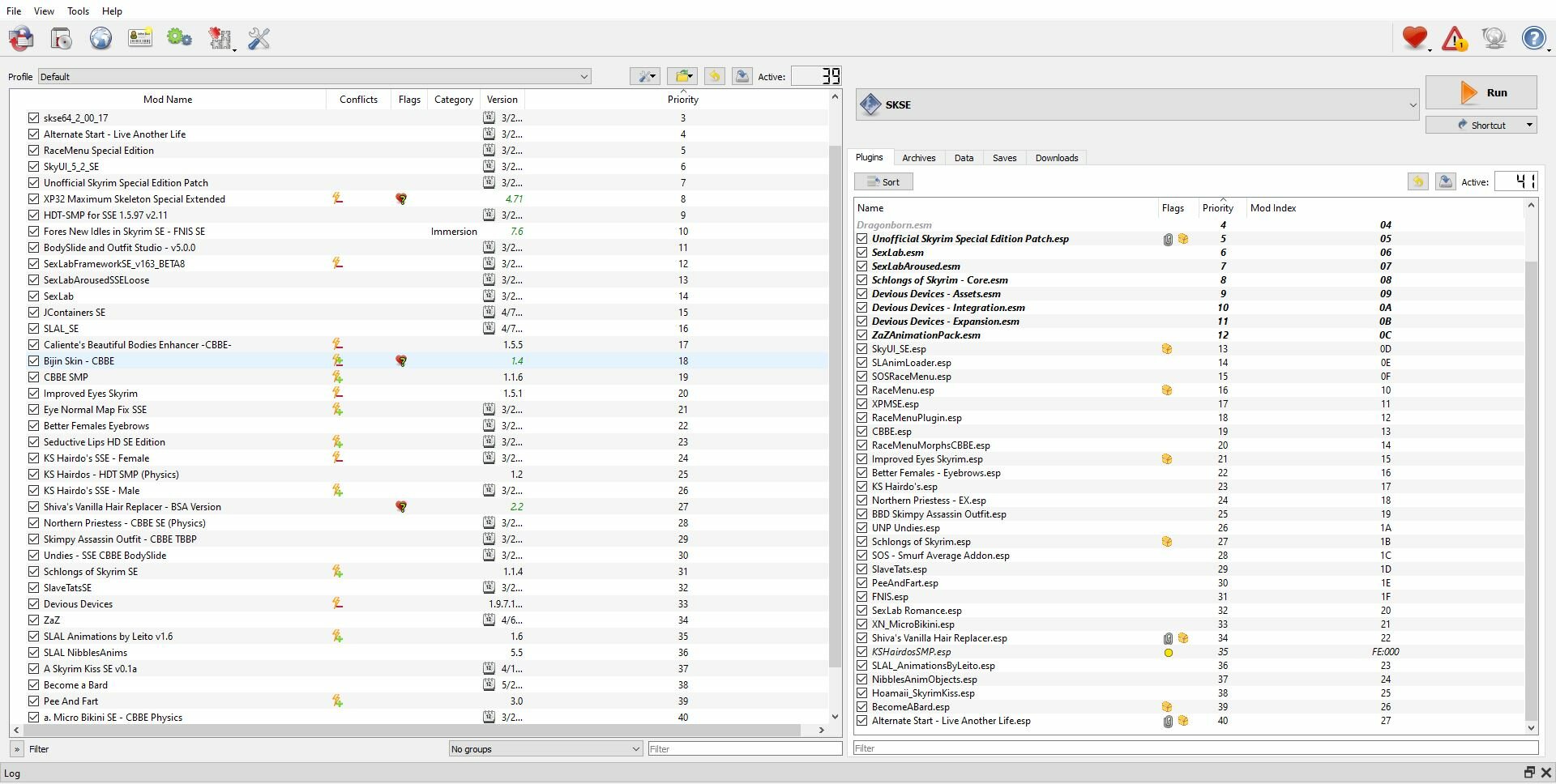Screen dimensions: 1556x784
Task: Open the Tools menu
Action: pos(78,11)
